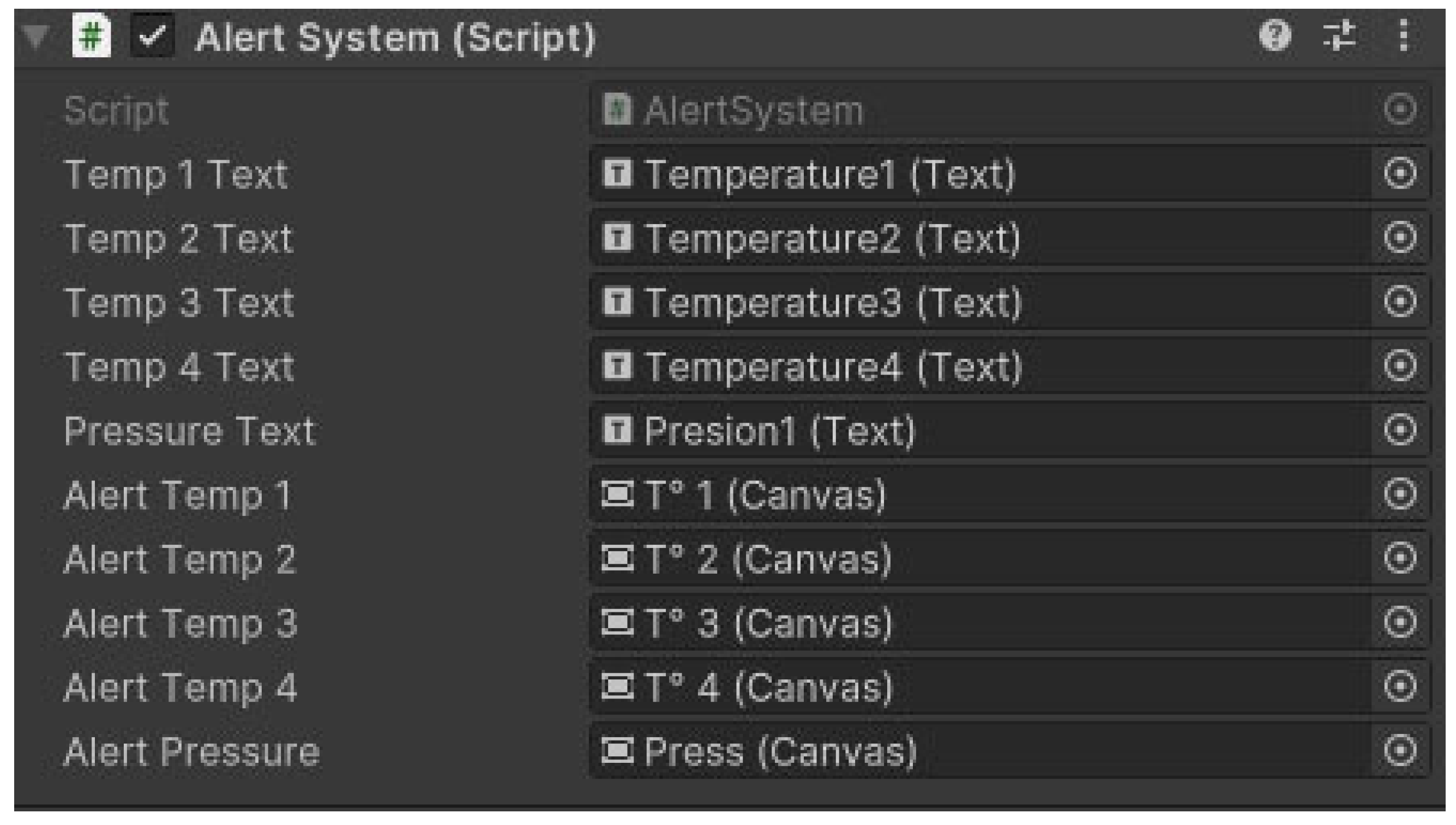Open the object picker for Alert Temp 2
Image resolution: width=1456 pixels, height=825 pixels.
pyautogui.click(x=1400, y=559)
